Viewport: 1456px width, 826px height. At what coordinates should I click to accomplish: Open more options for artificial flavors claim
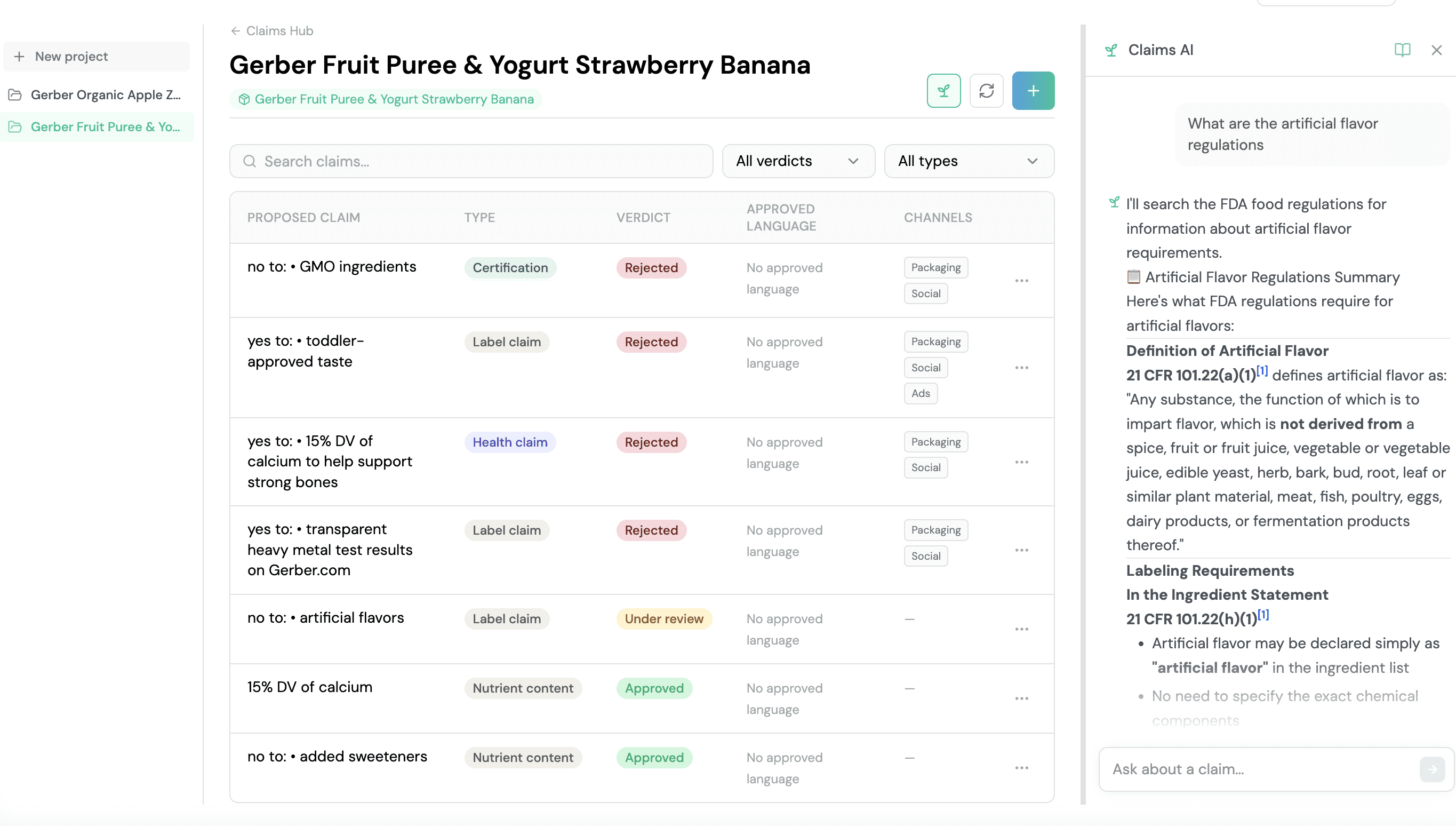click(1021, 629)
